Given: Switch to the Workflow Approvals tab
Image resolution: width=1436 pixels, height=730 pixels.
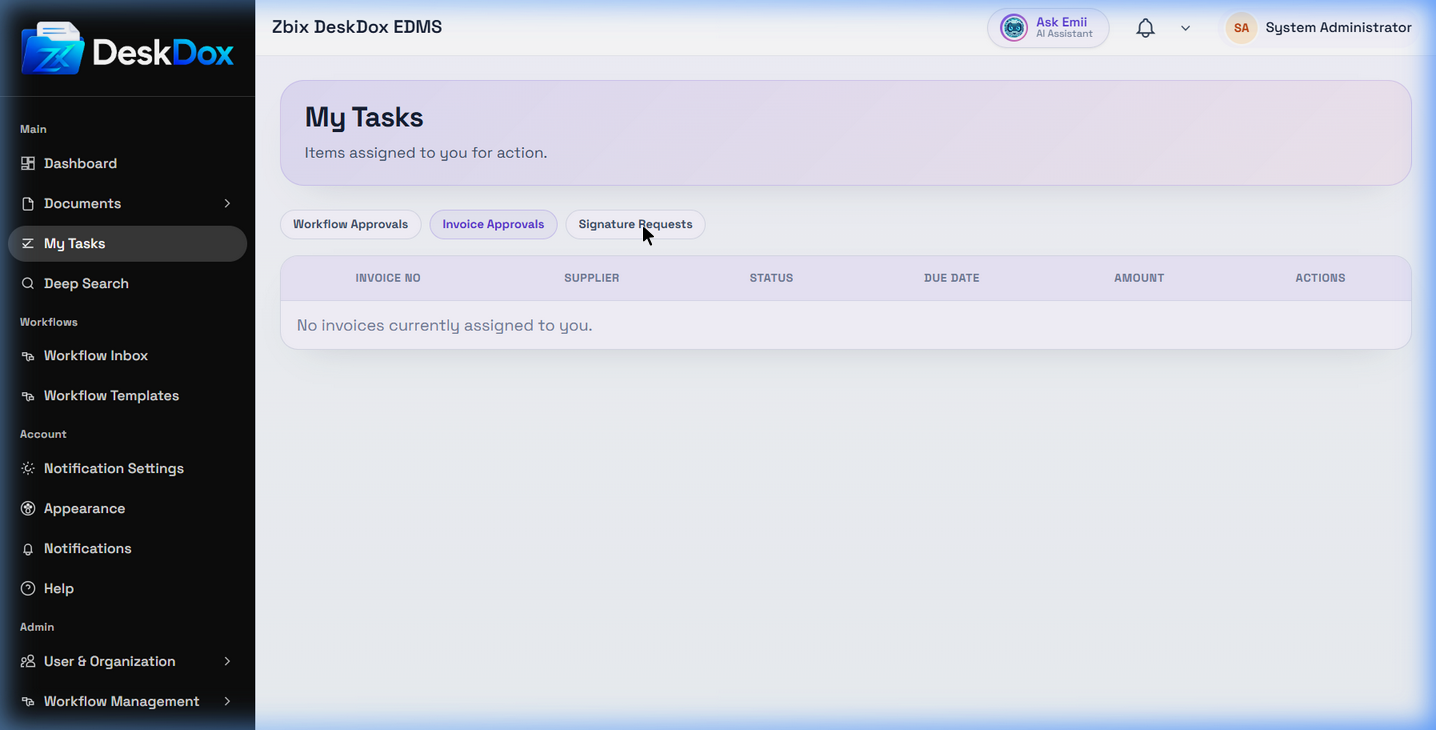Looking at the screenshot, I should (350, 224).
